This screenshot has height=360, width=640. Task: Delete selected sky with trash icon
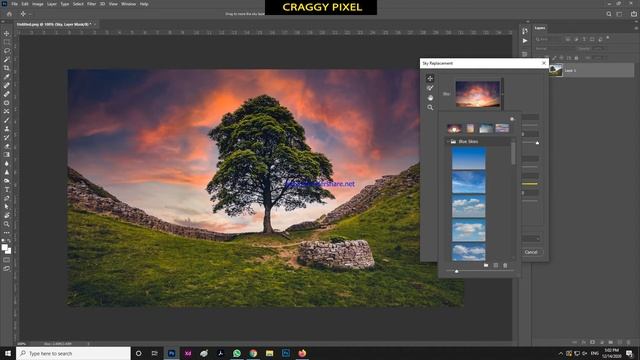click(x=505, y=265)
